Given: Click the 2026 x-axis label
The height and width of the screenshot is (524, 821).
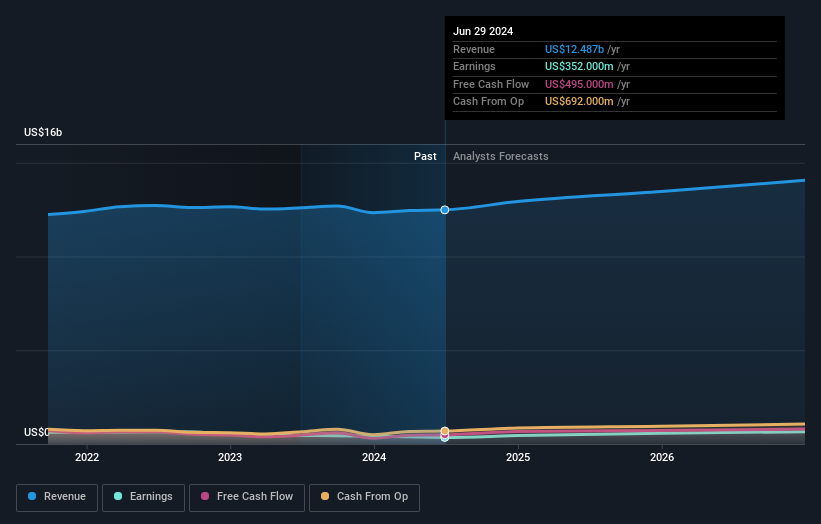Looking at the screenshot, I should [x=662, y=458].
